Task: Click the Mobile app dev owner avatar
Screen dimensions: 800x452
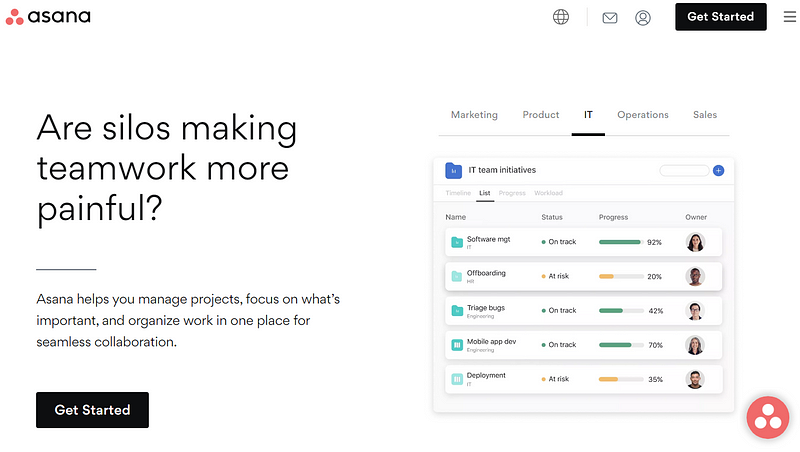Action: [695, 345]
